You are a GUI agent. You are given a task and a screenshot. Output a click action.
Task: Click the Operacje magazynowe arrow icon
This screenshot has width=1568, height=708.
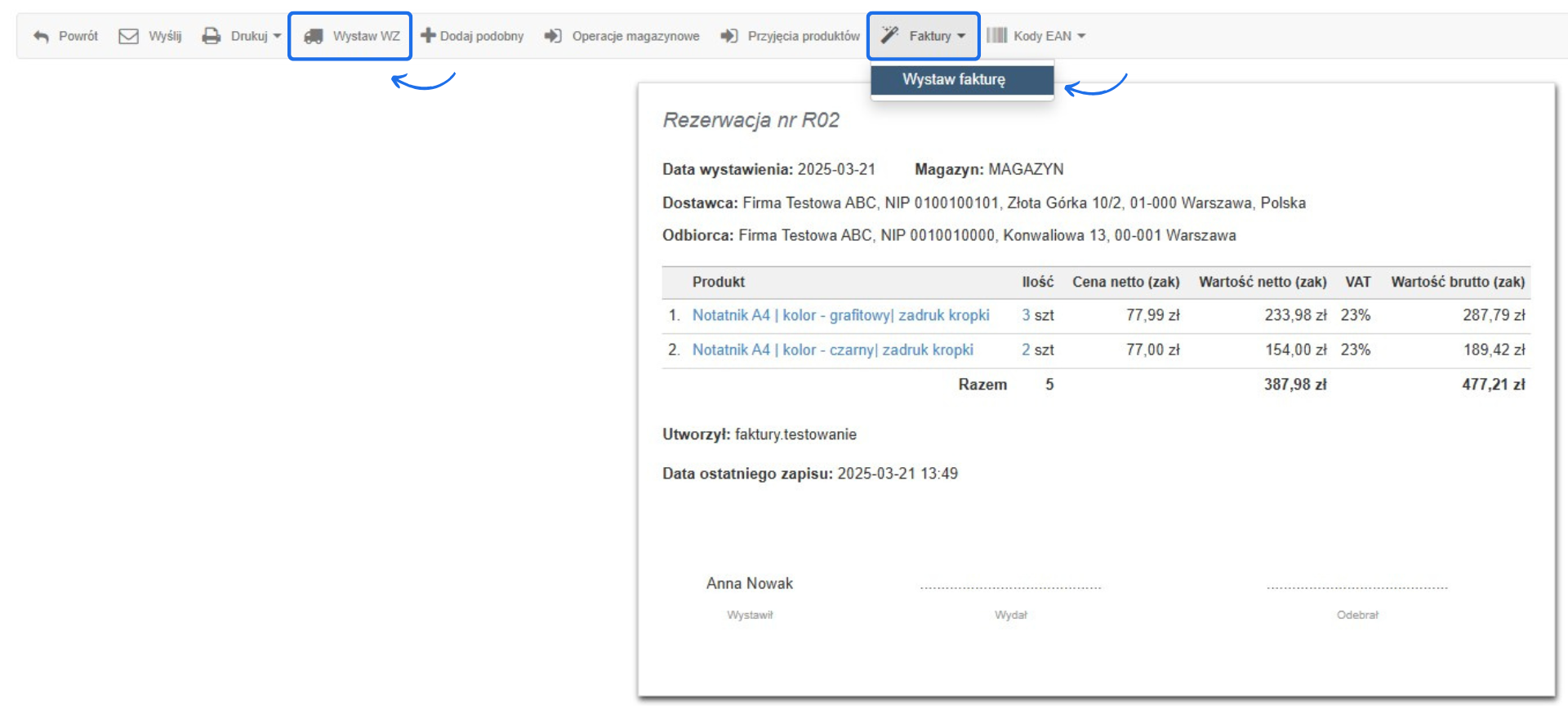[553, 36]
